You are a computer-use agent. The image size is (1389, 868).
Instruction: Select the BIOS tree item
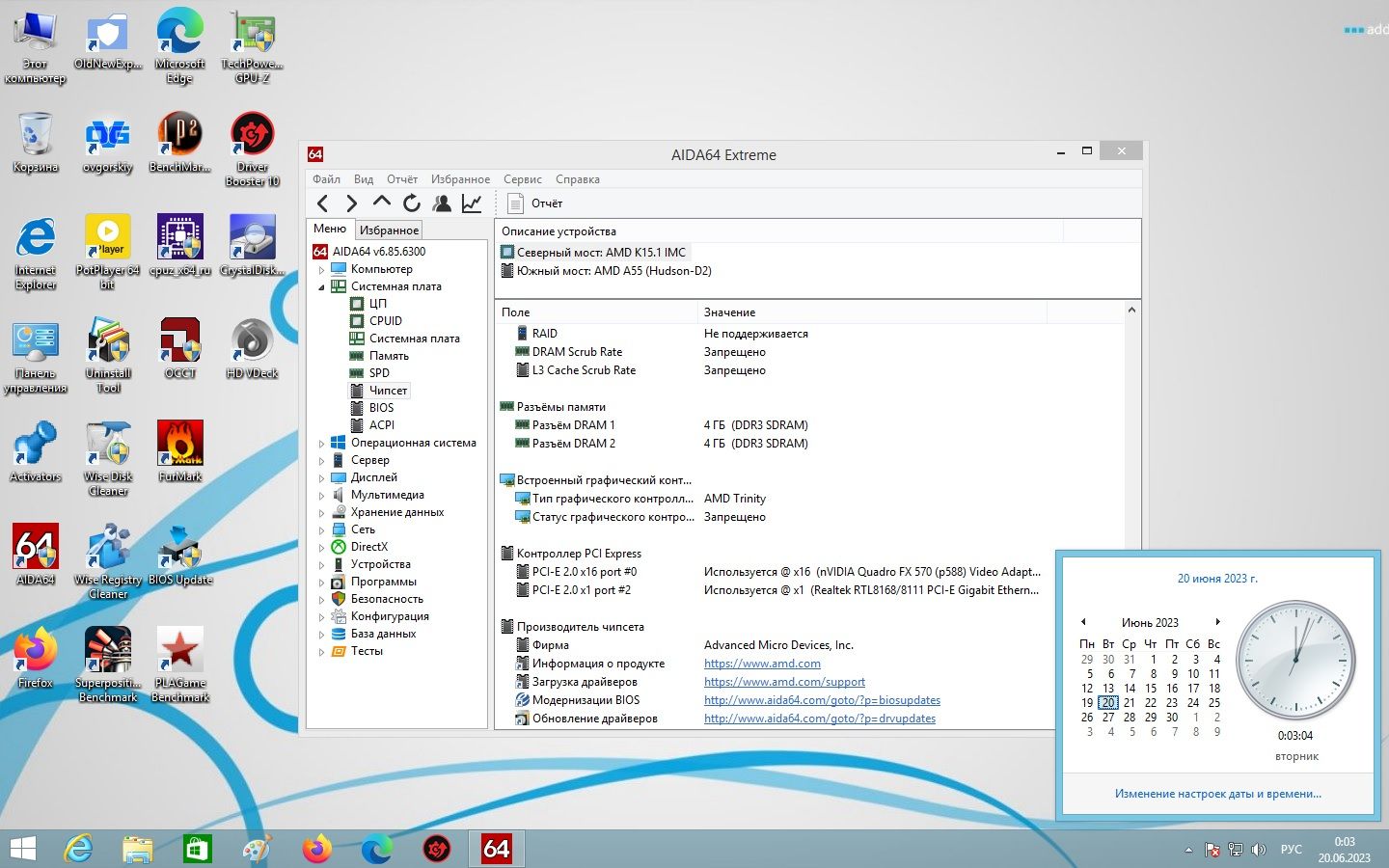tap(381, 408)
